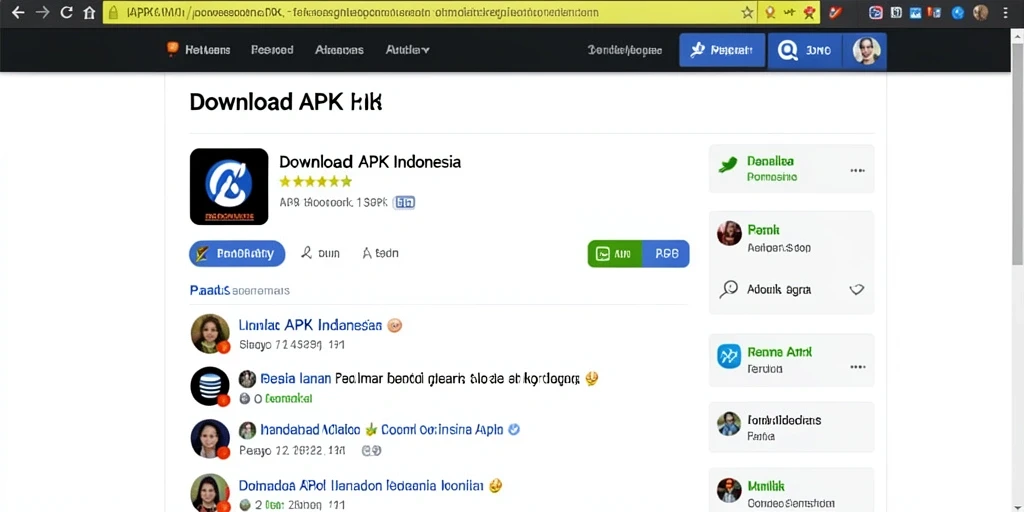Open the Hettaans nav item
This screenshot has width=1024, height=512.
208,50
